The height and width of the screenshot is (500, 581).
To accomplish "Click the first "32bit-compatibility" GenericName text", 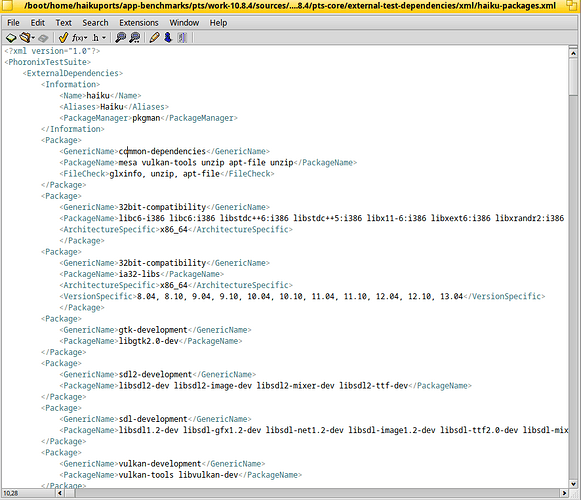I will pos(162,207).
